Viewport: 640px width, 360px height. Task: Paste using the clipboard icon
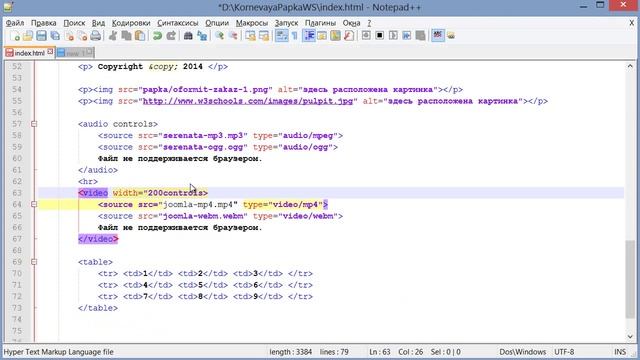[140, 36]
